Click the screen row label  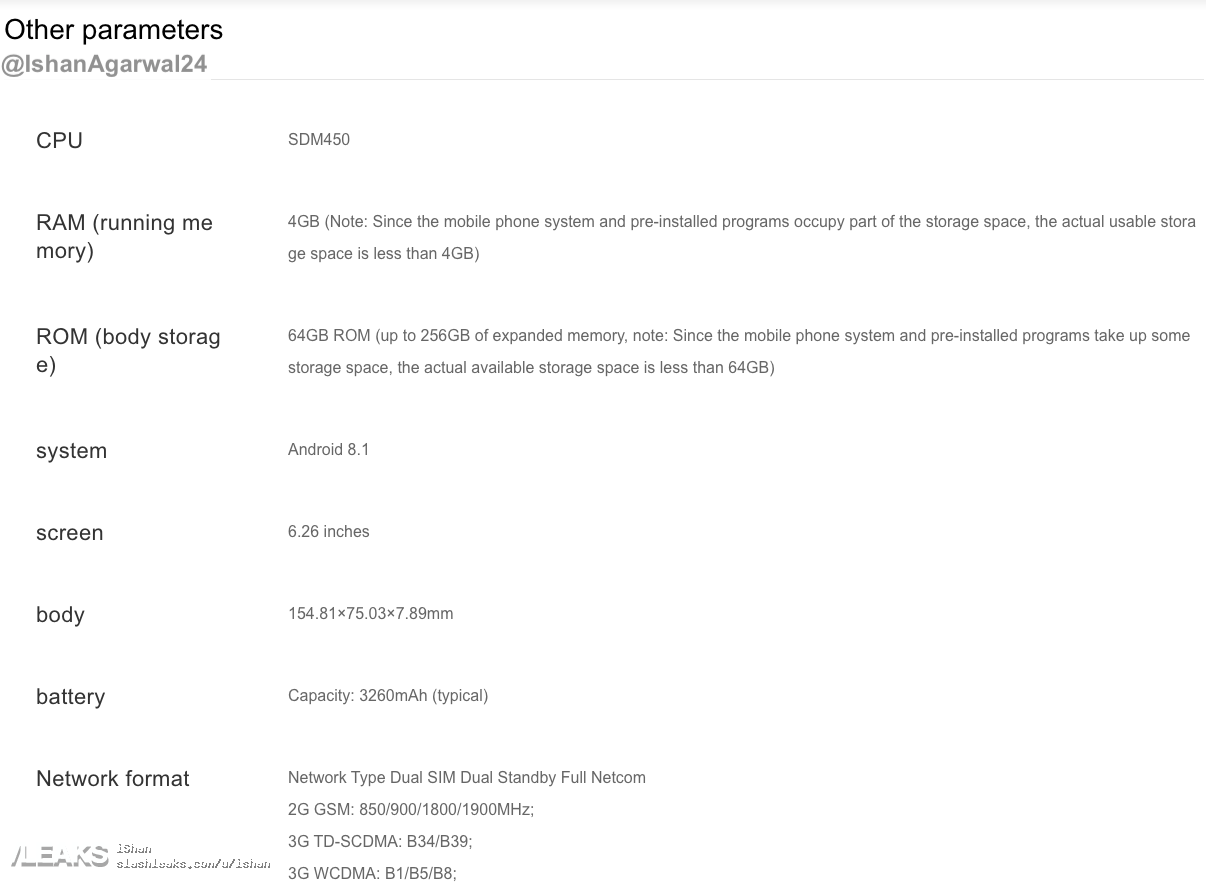pos(70,533)
